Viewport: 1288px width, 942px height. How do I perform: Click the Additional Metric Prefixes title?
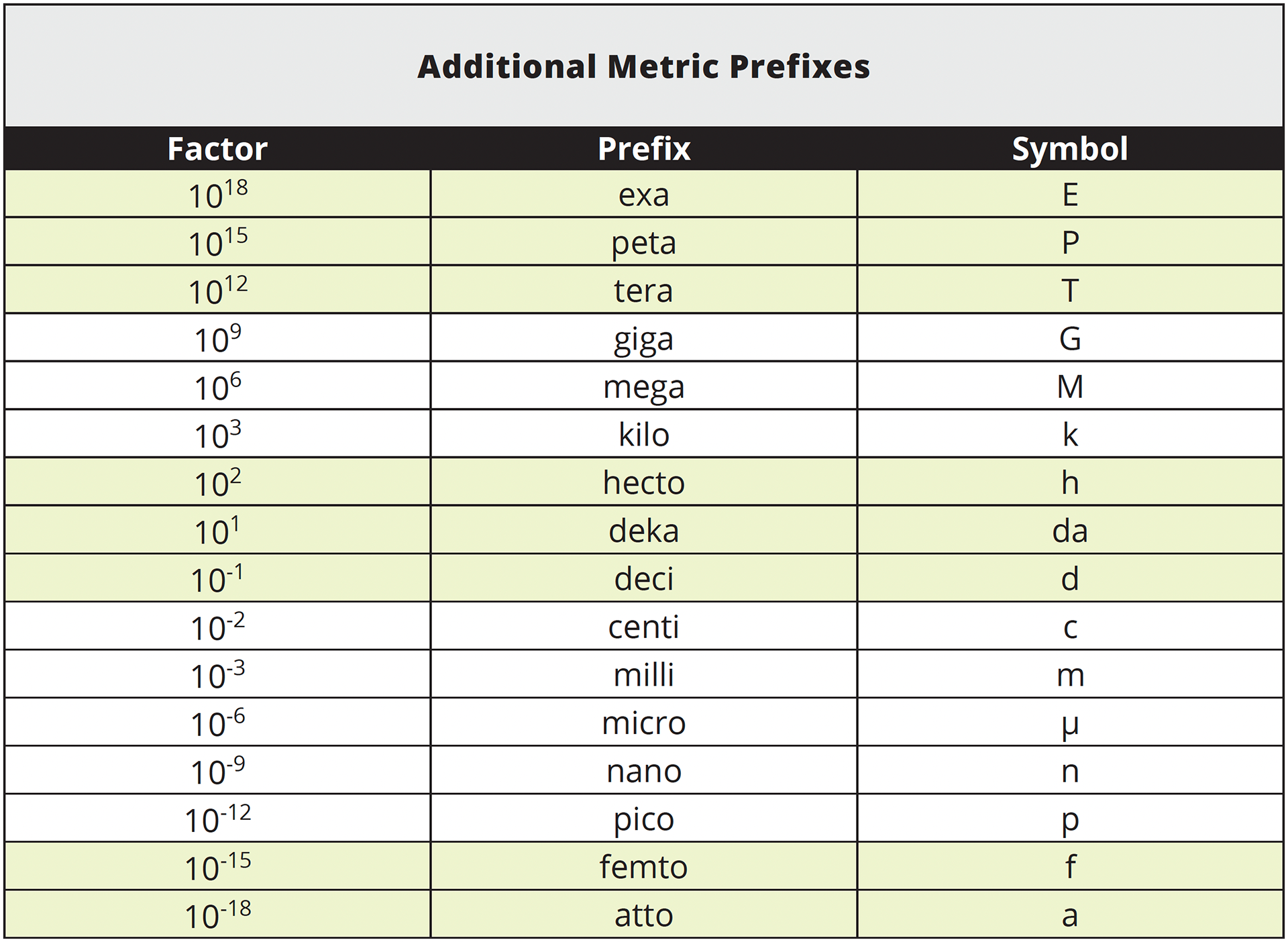click(643, 67)
